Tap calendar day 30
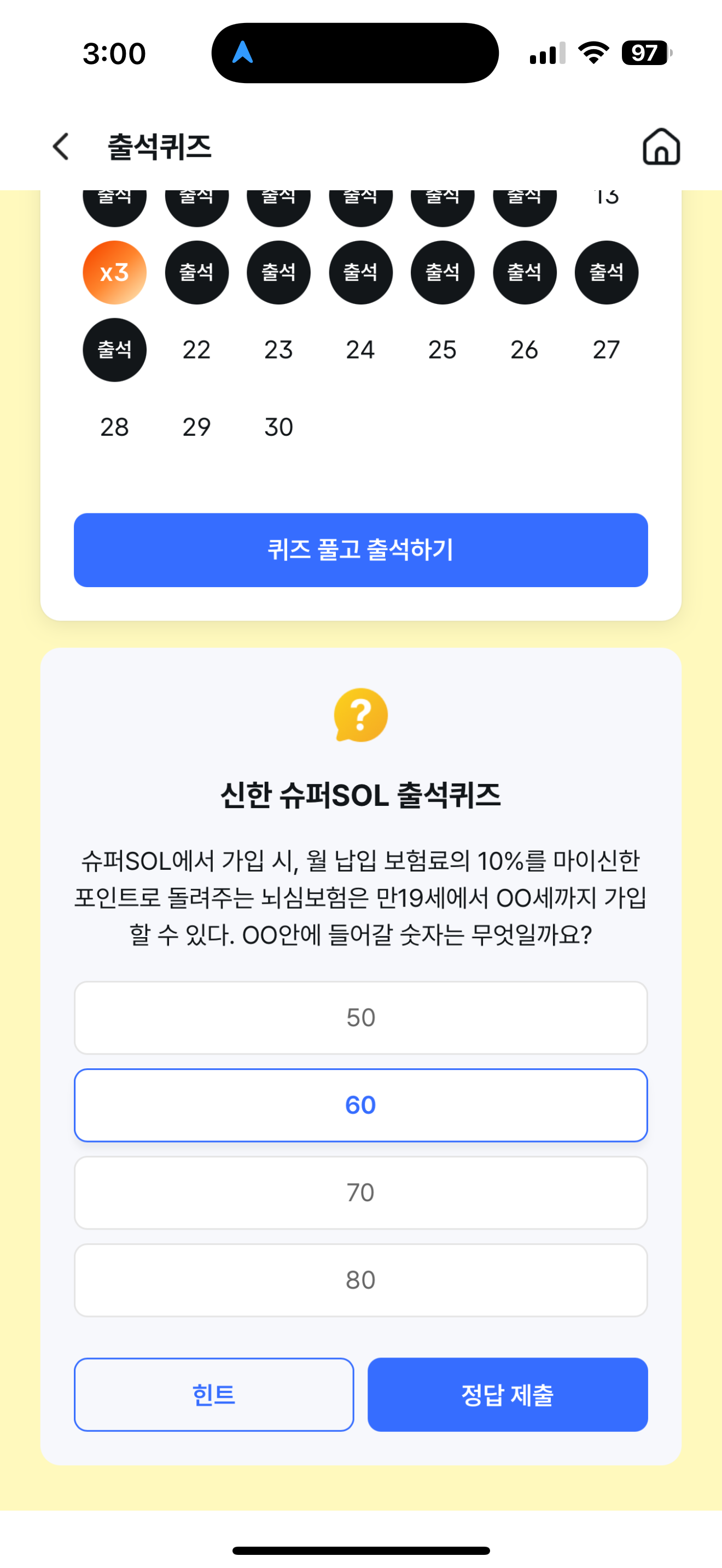722x1568 pixels. pos(279,426)
